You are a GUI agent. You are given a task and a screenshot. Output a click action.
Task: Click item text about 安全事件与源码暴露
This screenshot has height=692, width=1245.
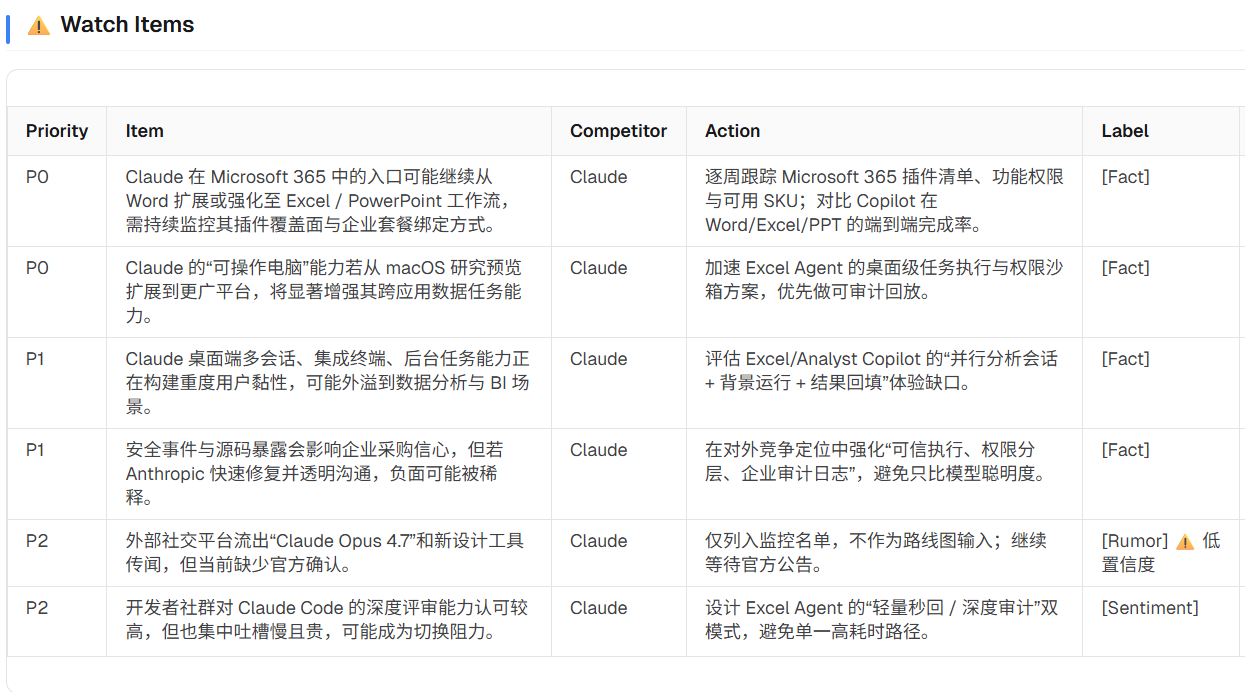(x=315, y=474)
